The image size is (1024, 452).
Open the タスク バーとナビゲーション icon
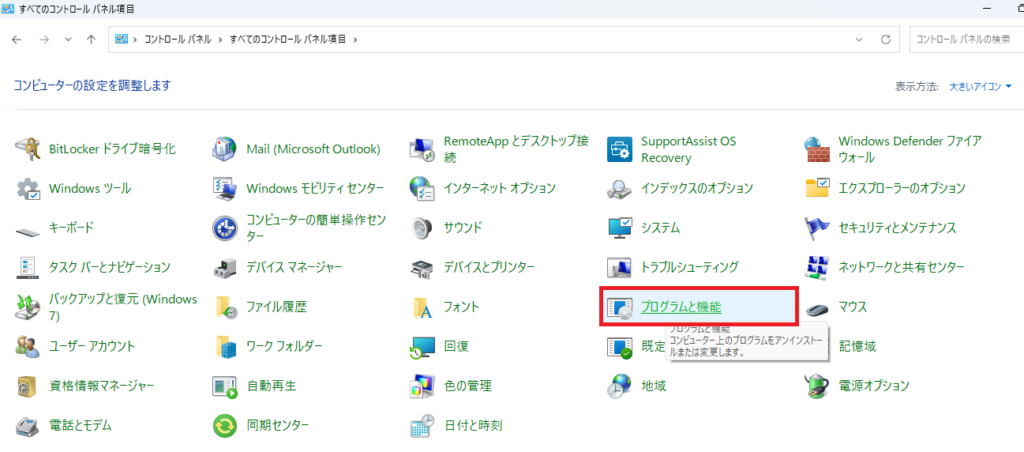[27, 267]
